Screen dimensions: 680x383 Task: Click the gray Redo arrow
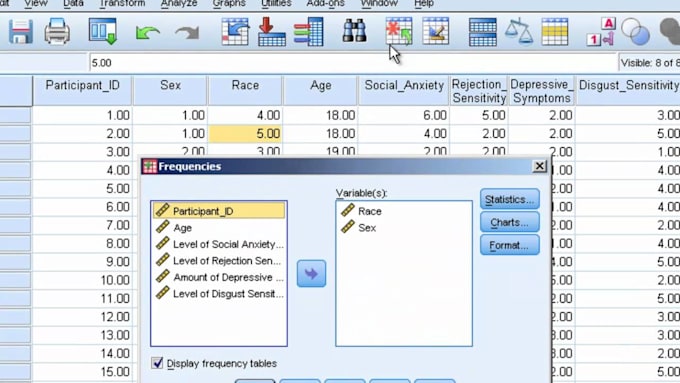click(x=187, y=33)
